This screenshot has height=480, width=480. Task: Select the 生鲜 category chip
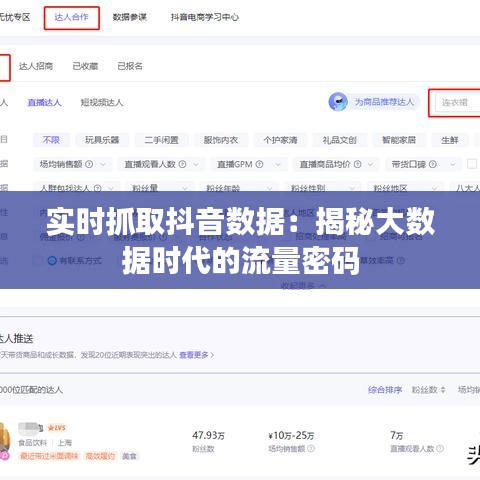click(450, 140)
